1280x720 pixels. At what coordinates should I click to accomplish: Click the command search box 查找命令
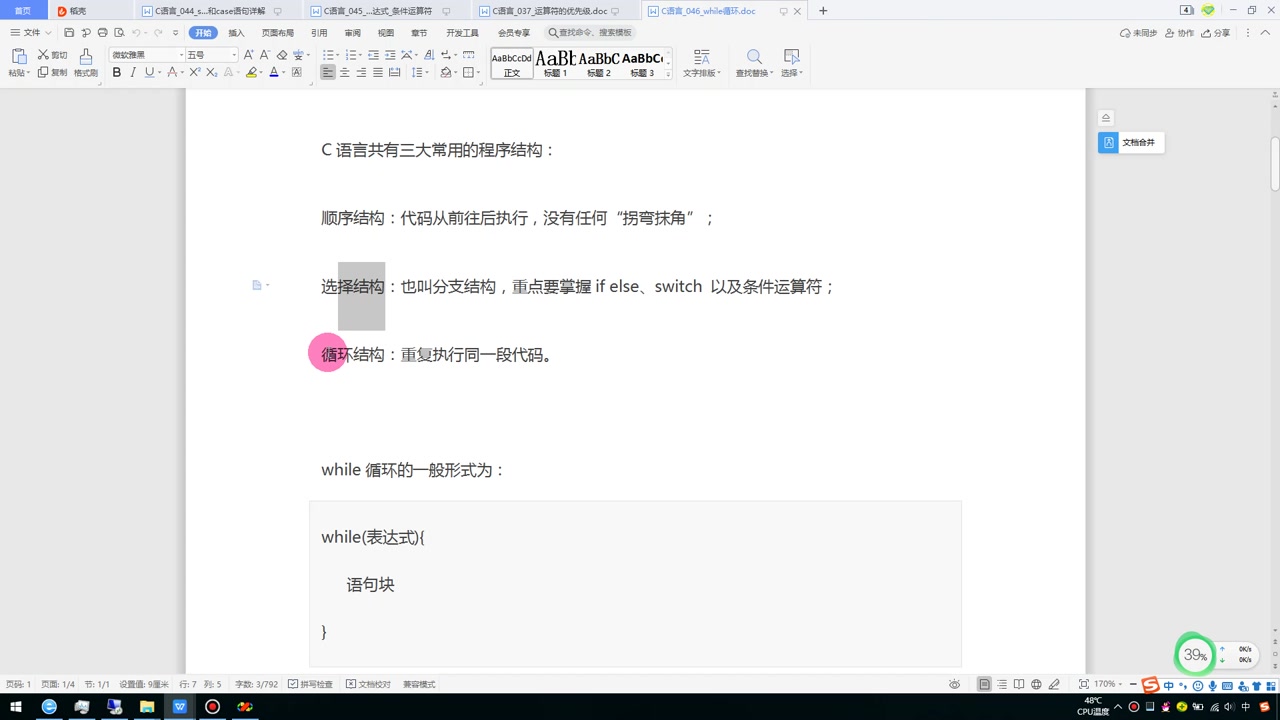click(590, 33)
